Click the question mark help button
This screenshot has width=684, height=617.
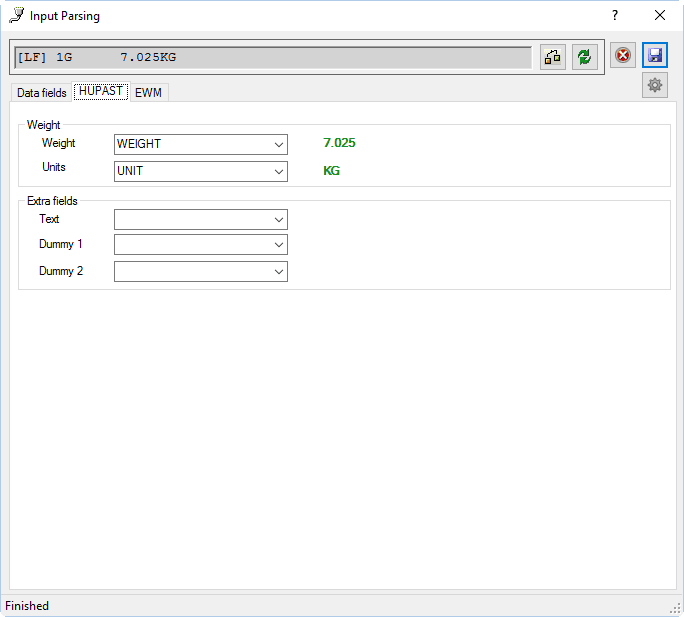coord(615,15)
